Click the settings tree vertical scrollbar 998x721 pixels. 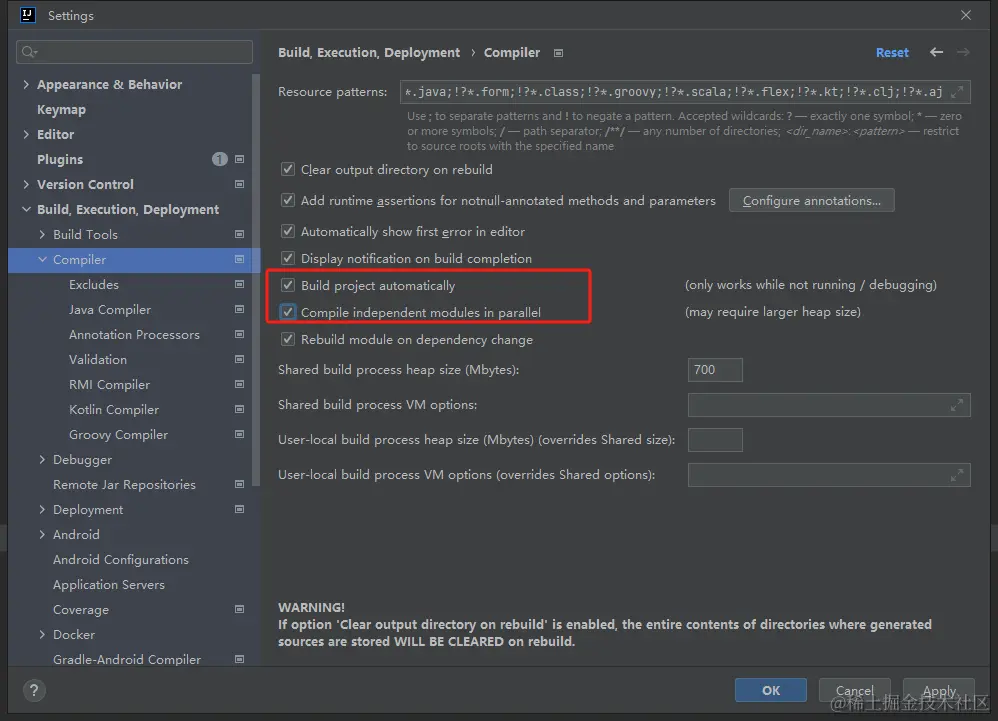(256, 280)
